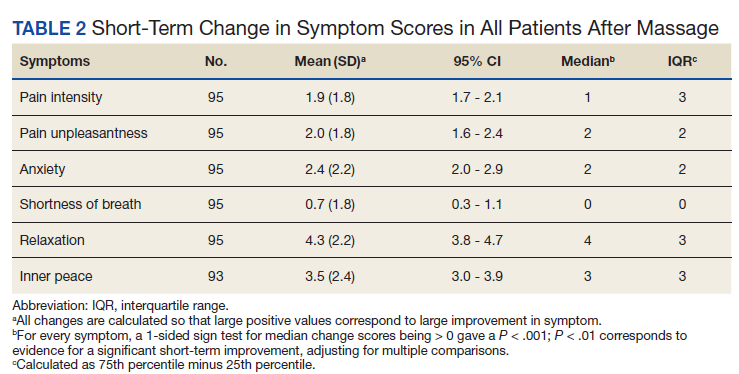739x374 pixels.
Task: Select the Relaxation row label
Action: pyautogui.click(x=52, y=240)
